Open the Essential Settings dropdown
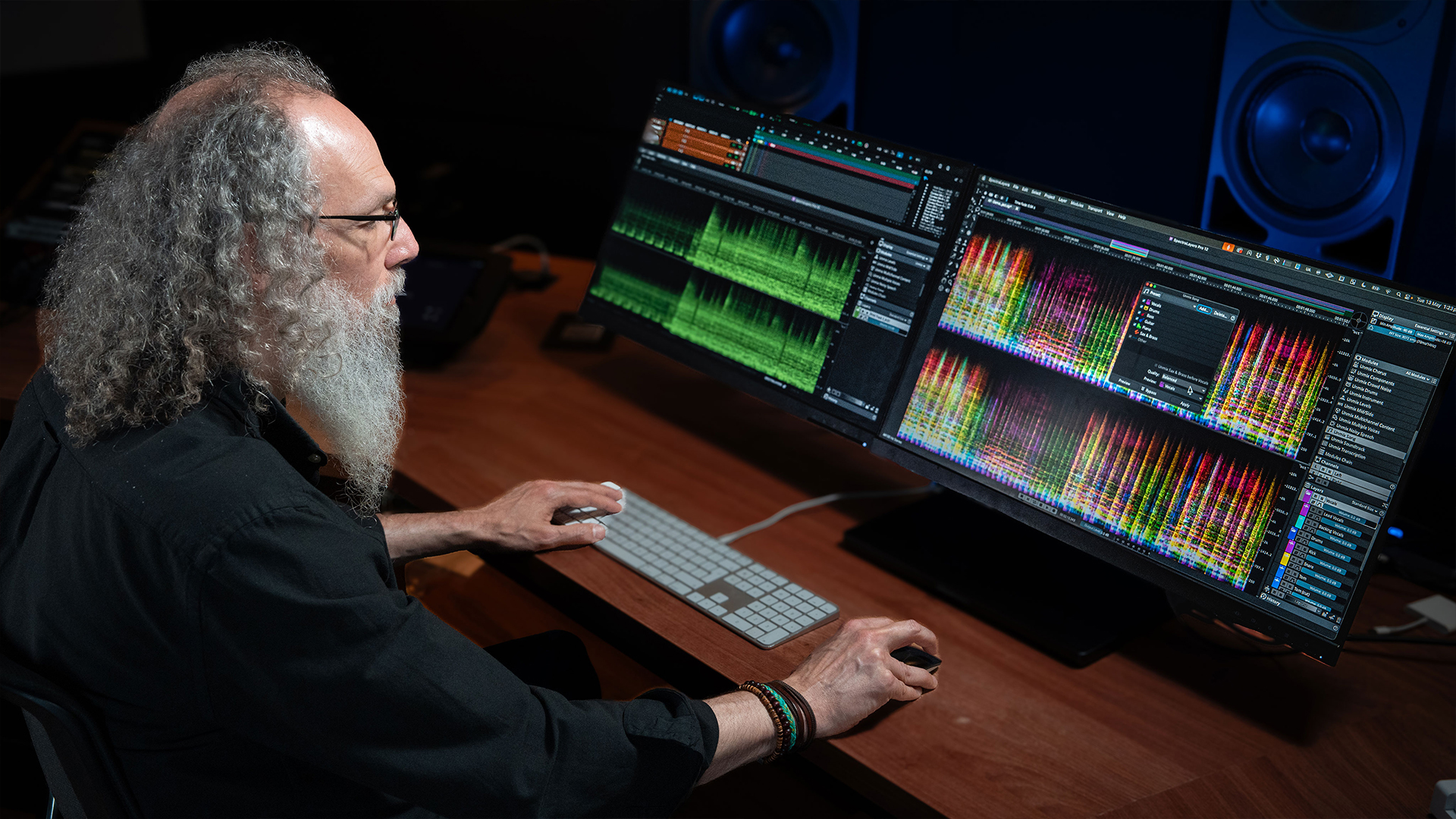 (1431, 330)
